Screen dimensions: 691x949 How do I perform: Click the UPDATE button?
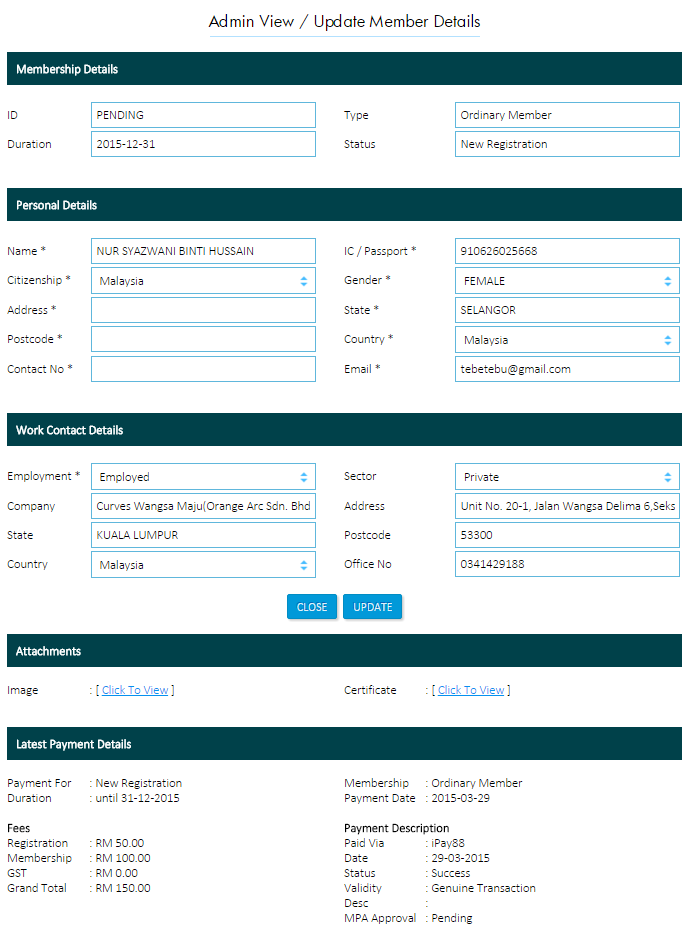(372, 607)
